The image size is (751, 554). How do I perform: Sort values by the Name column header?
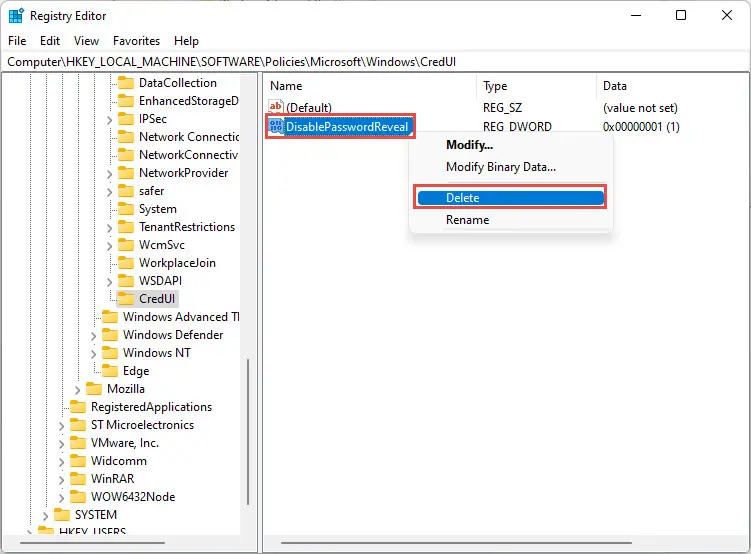[x=370, y=86]
